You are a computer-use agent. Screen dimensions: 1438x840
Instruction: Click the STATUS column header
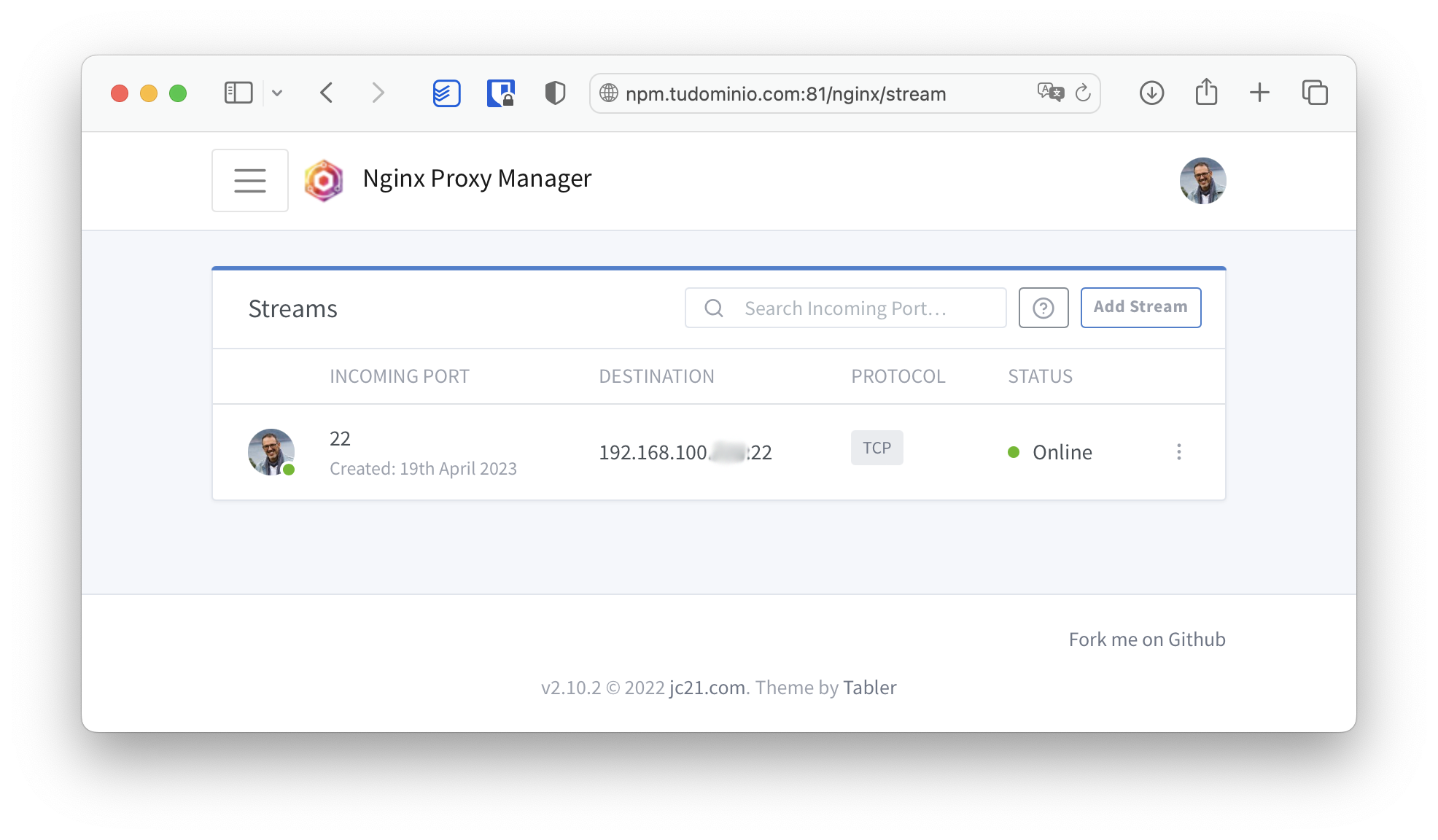pyautogui.click(x=1040, y=376)
